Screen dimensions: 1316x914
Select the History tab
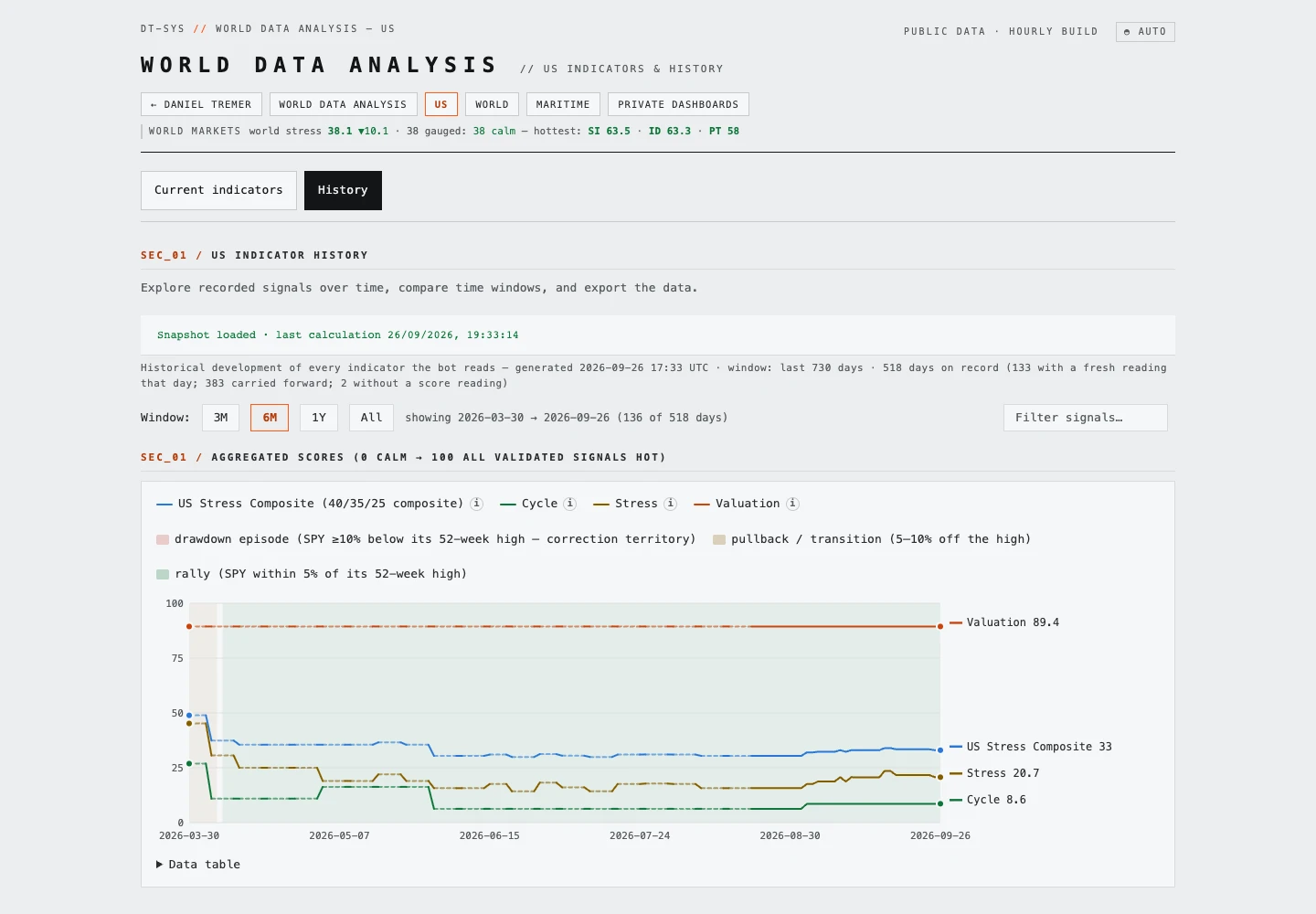point(343,190)
